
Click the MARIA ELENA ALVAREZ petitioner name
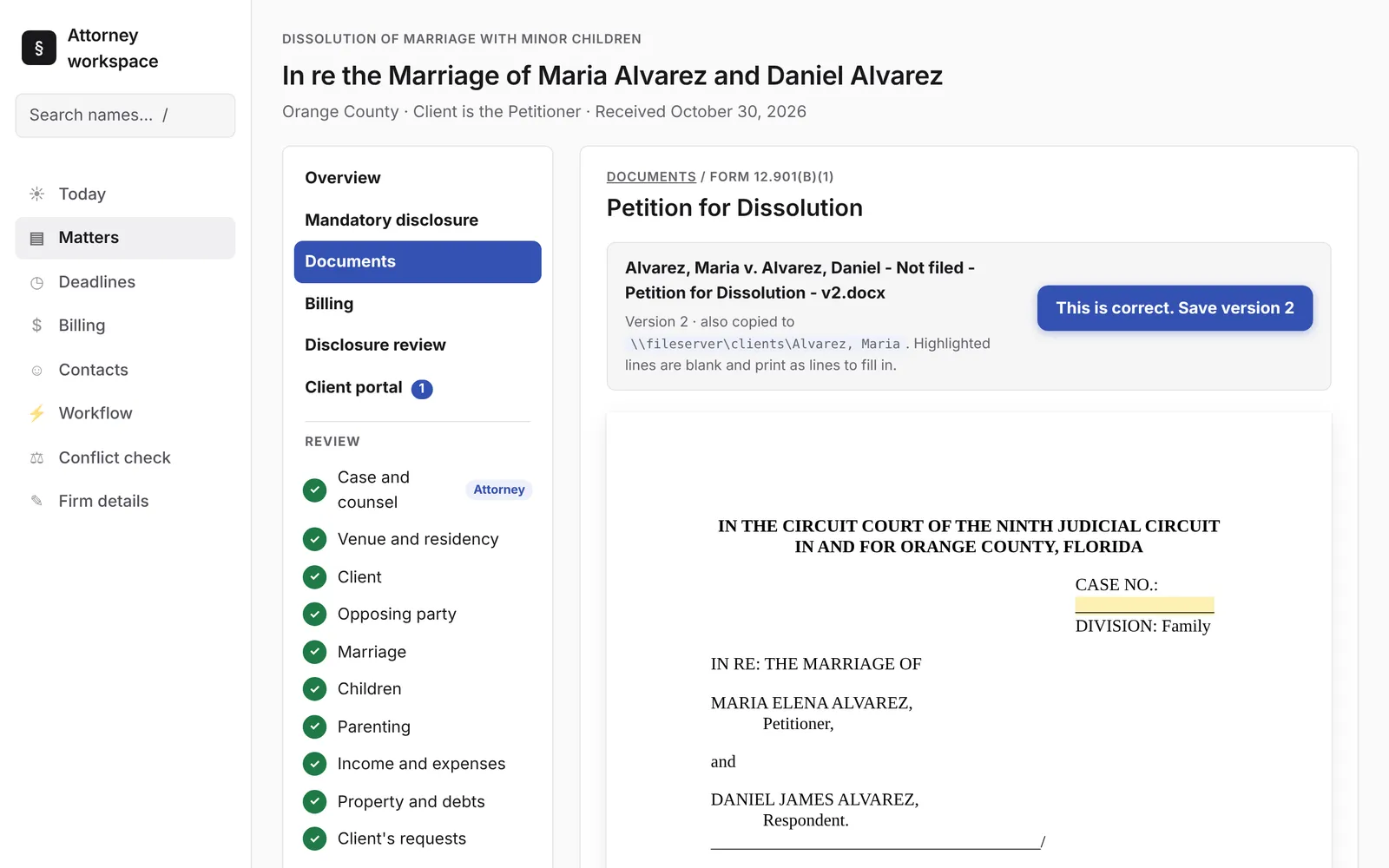[x=812, y=703]
